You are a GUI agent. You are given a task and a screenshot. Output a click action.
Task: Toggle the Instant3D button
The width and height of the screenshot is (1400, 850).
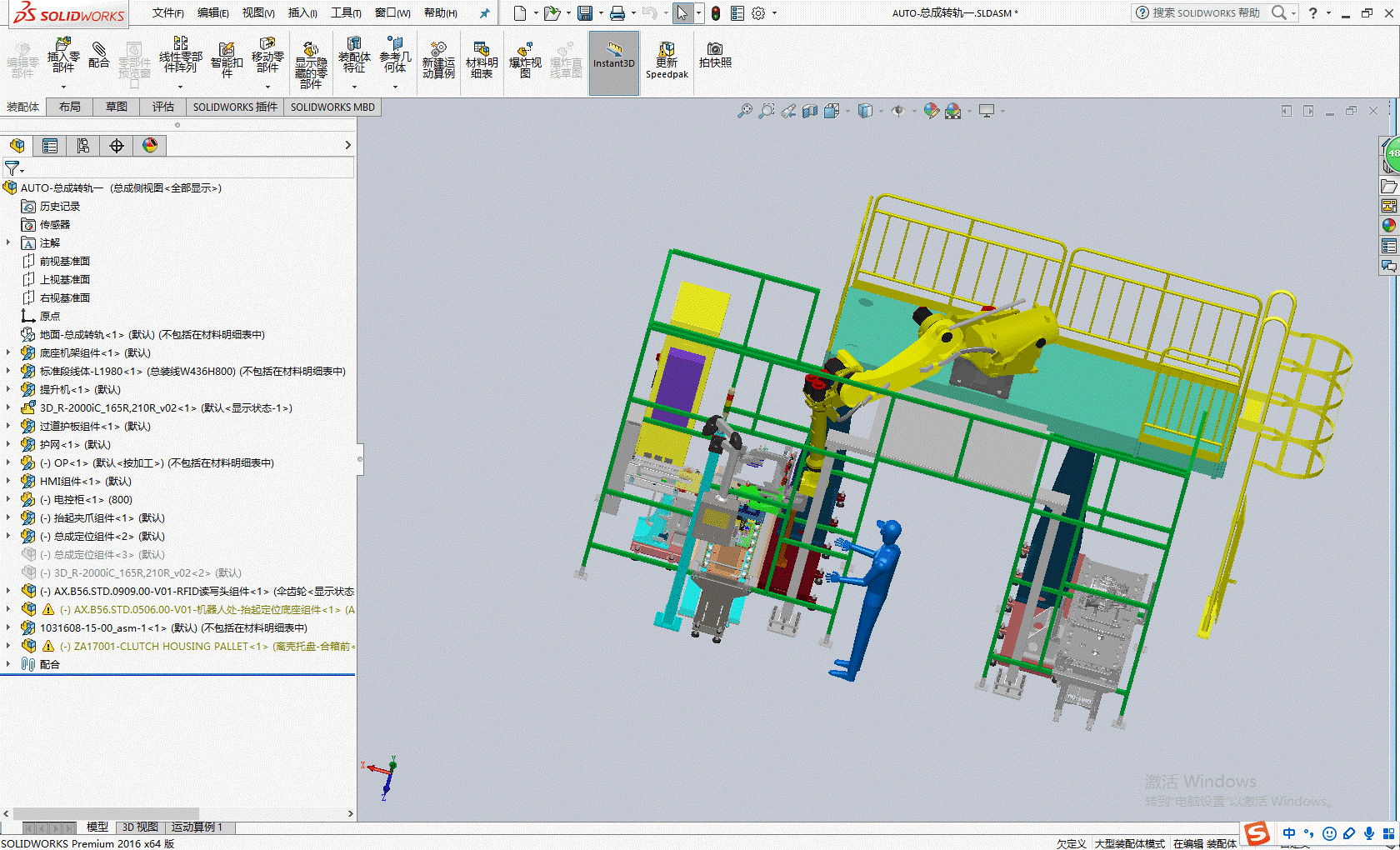point(614,63)
